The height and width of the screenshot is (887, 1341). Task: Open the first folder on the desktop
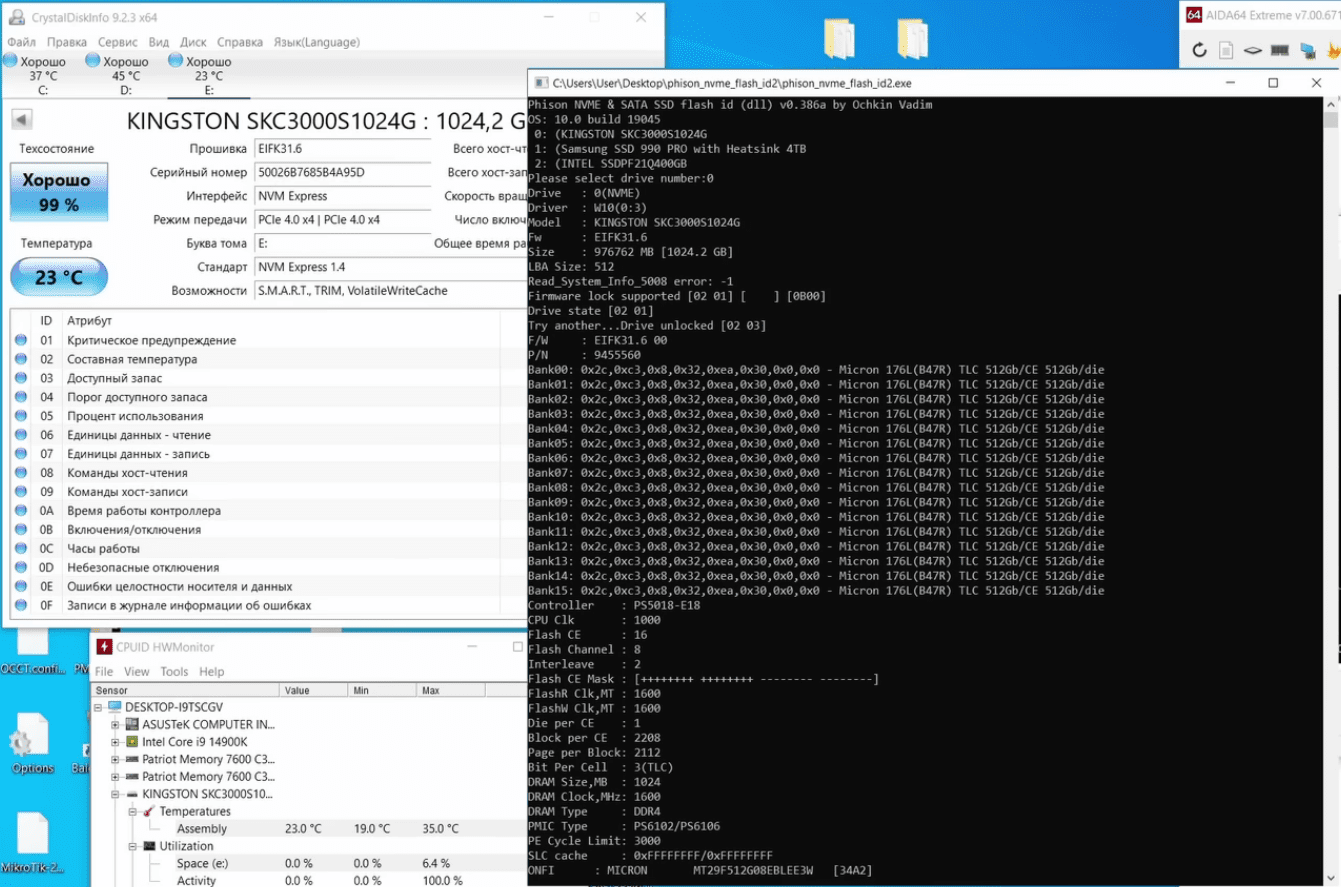[x=838, y=40]
